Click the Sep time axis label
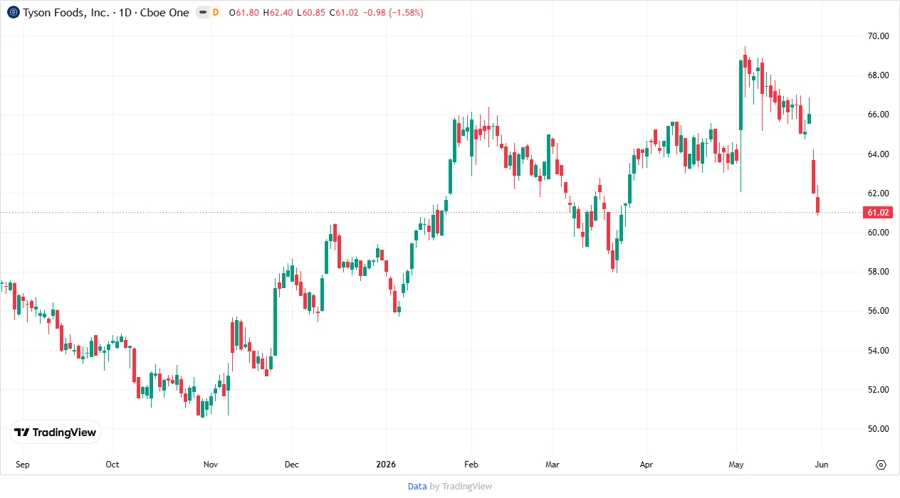 click(x=22, y=464)
